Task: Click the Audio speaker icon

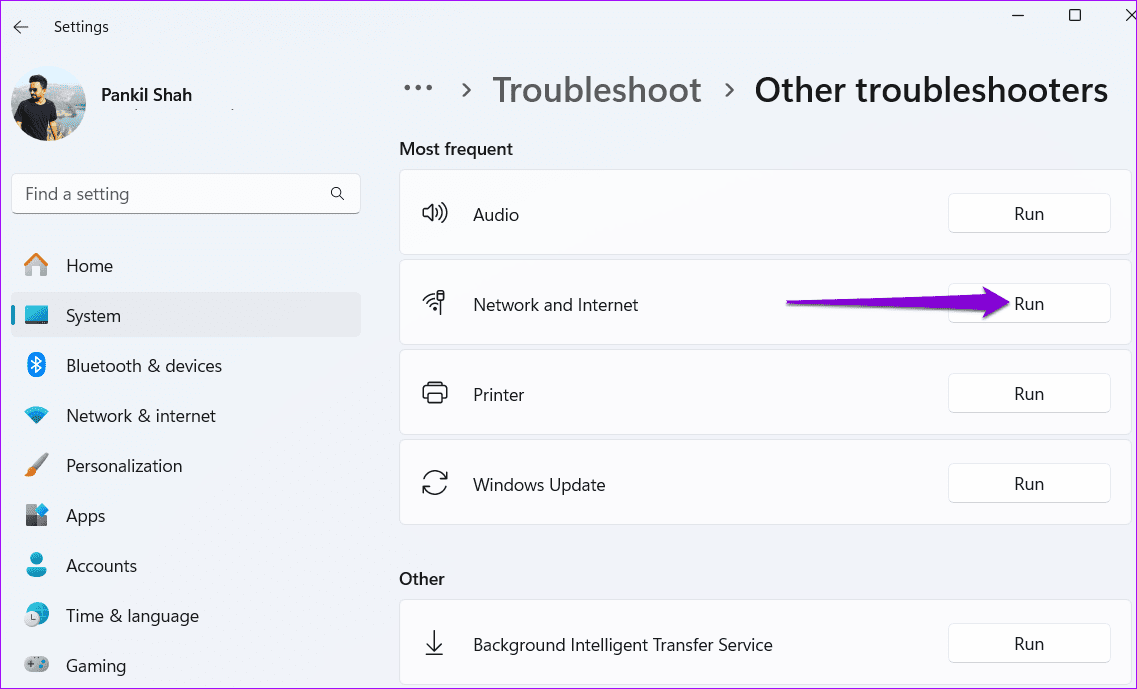Action: [434, 213]
